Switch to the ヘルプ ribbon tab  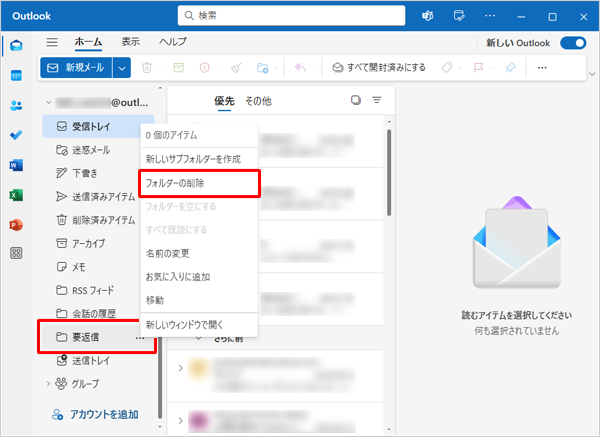[173, 42]
